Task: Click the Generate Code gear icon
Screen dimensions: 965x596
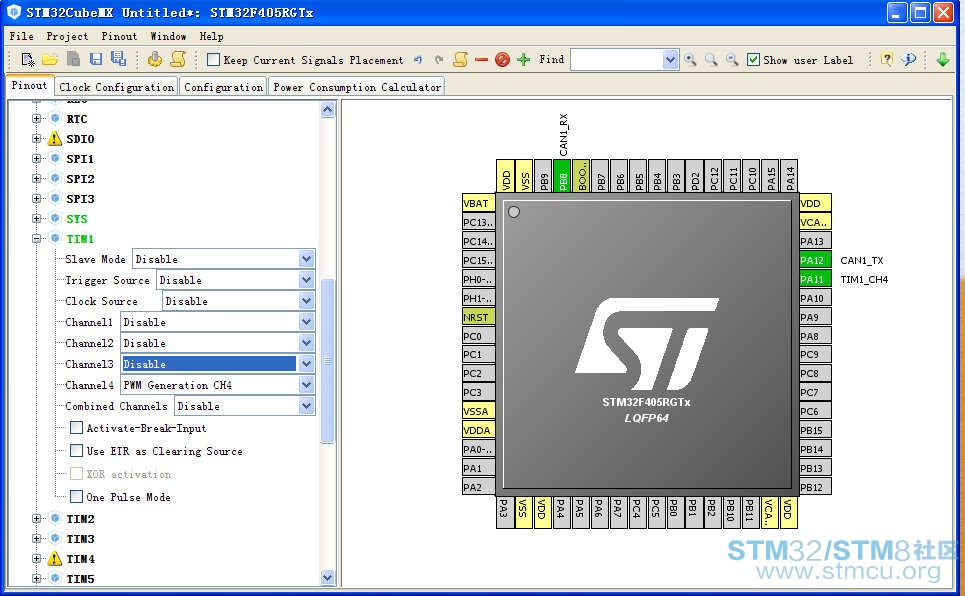Action: coord(155,59)
